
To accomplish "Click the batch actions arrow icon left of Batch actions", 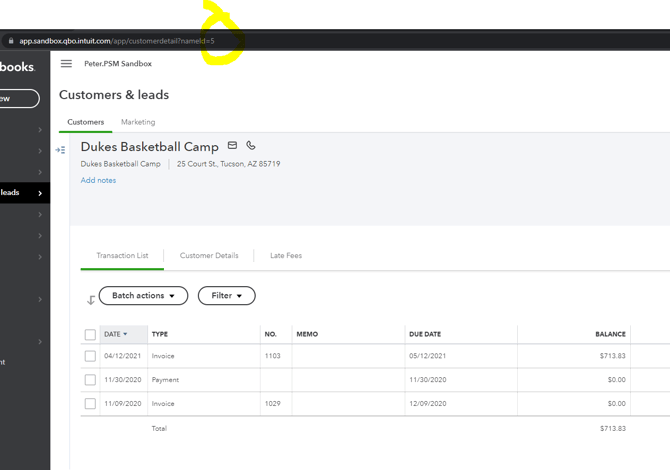I will [x=91, y=300].
